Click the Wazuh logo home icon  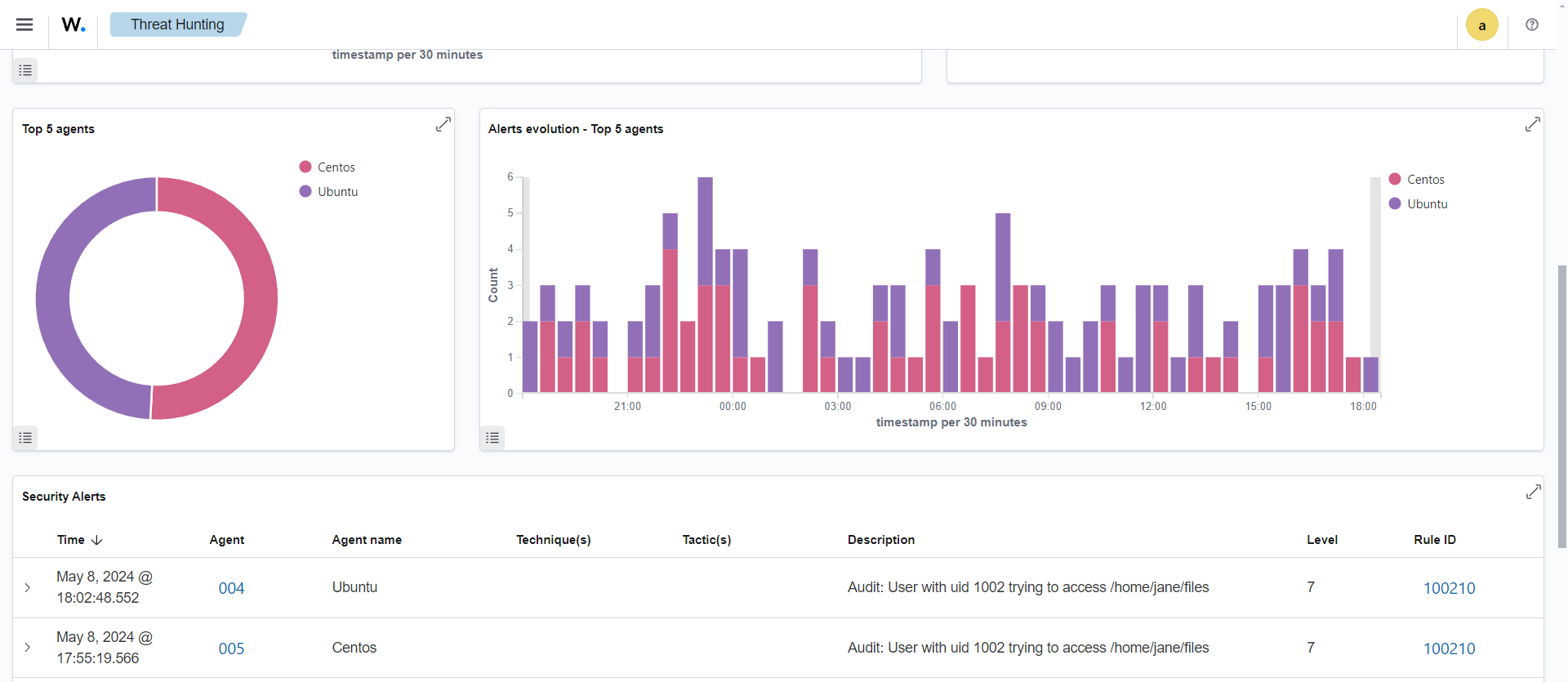[x=73, y=25]
